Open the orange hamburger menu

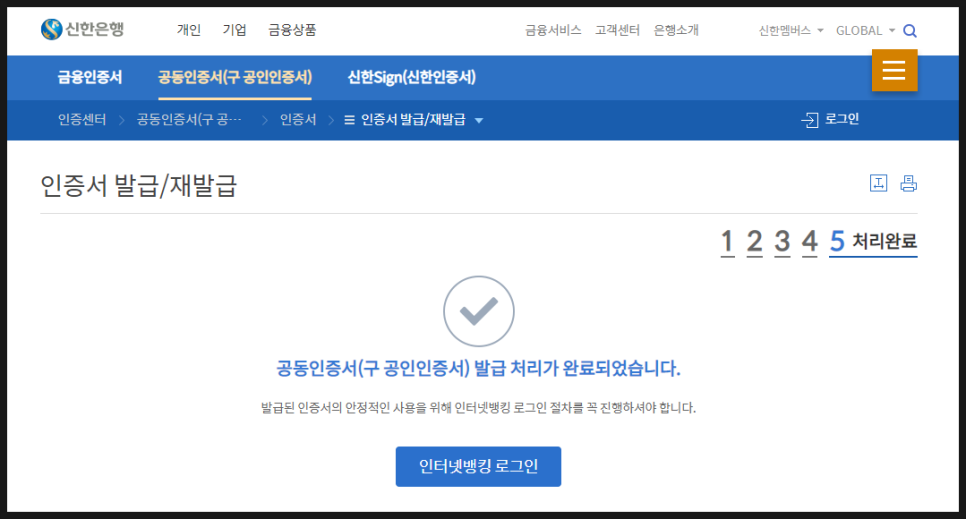click(x=895, y=70)
